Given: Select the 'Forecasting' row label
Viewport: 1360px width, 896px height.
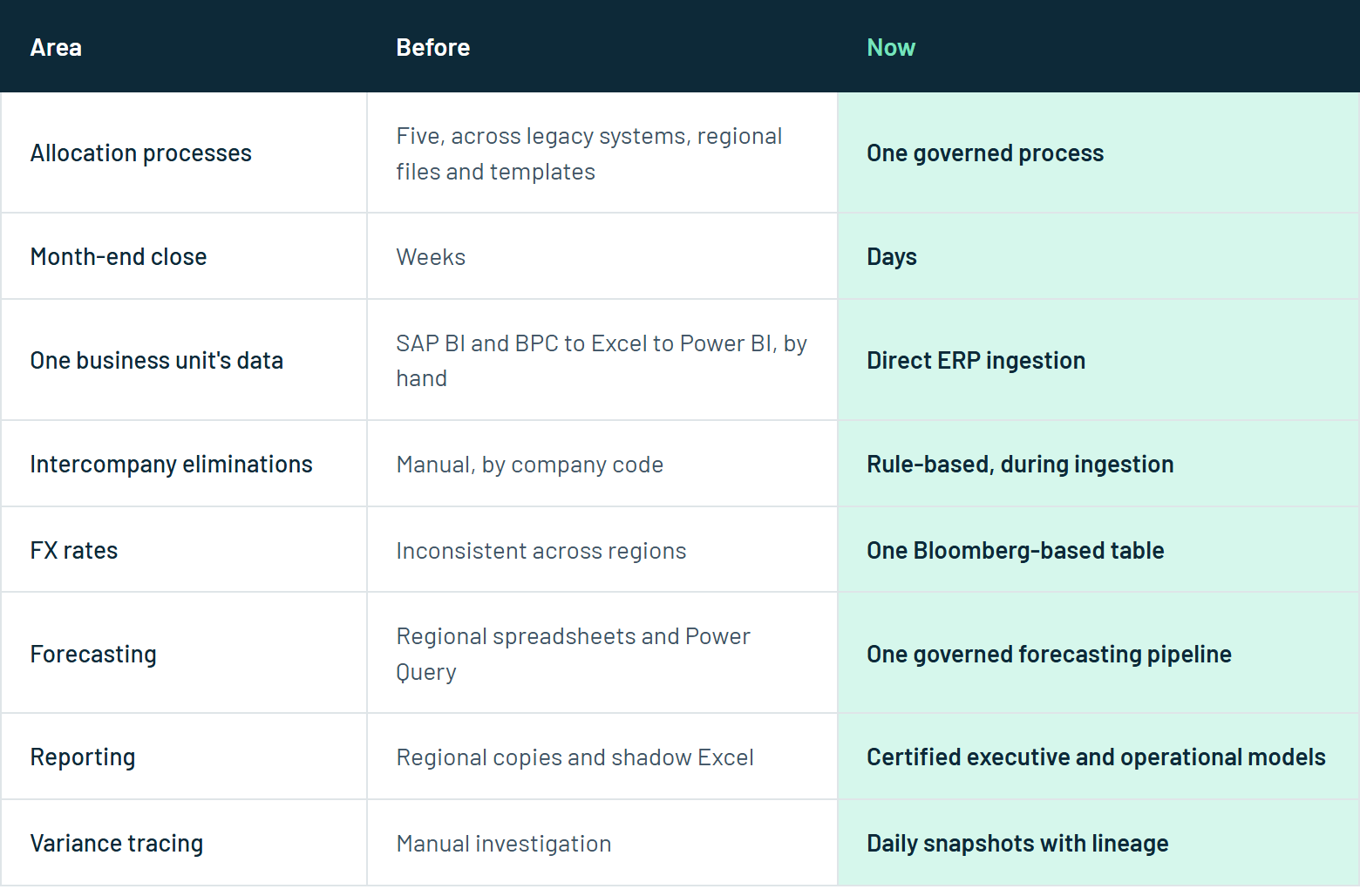Looking at the screenshot, I should point(93,655).
